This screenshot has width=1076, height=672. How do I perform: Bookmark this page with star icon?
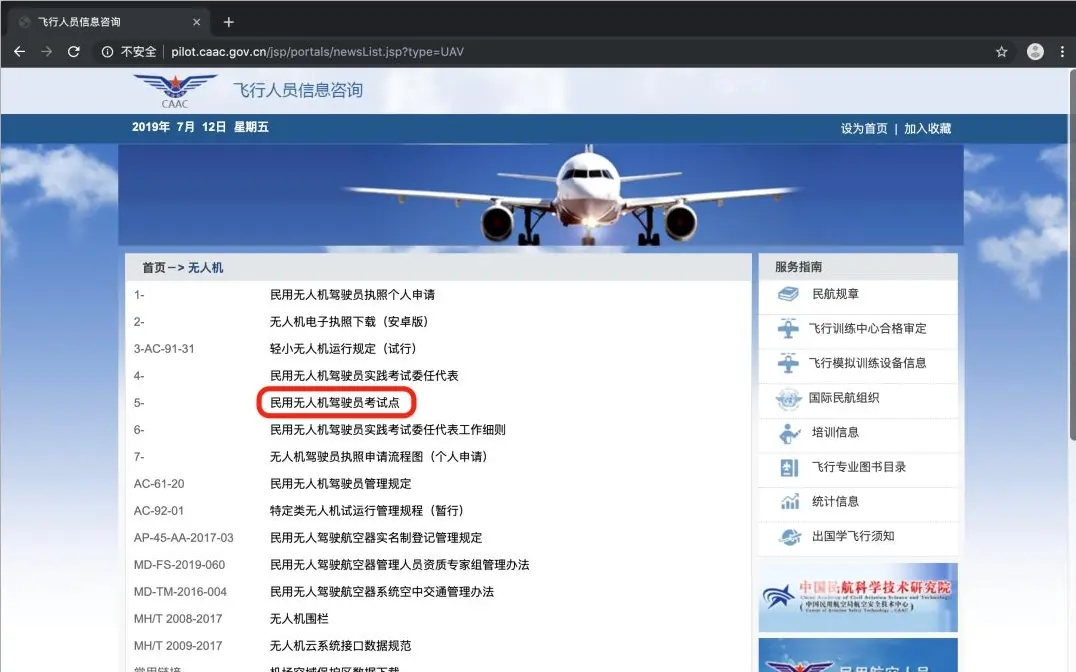point(1001,52)
